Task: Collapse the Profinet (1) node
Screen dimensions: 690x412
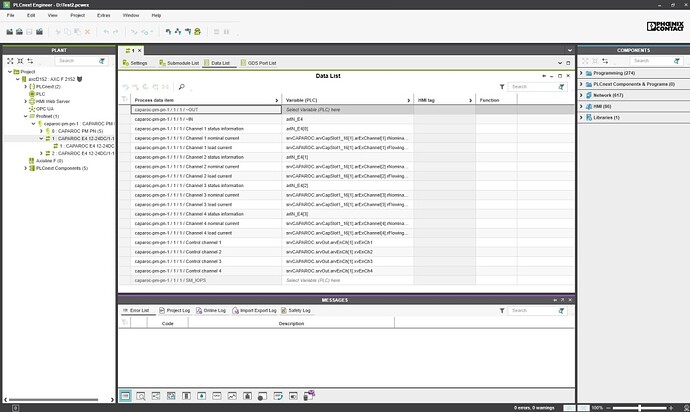Action: pyautogui.click(x=26, y=116)
